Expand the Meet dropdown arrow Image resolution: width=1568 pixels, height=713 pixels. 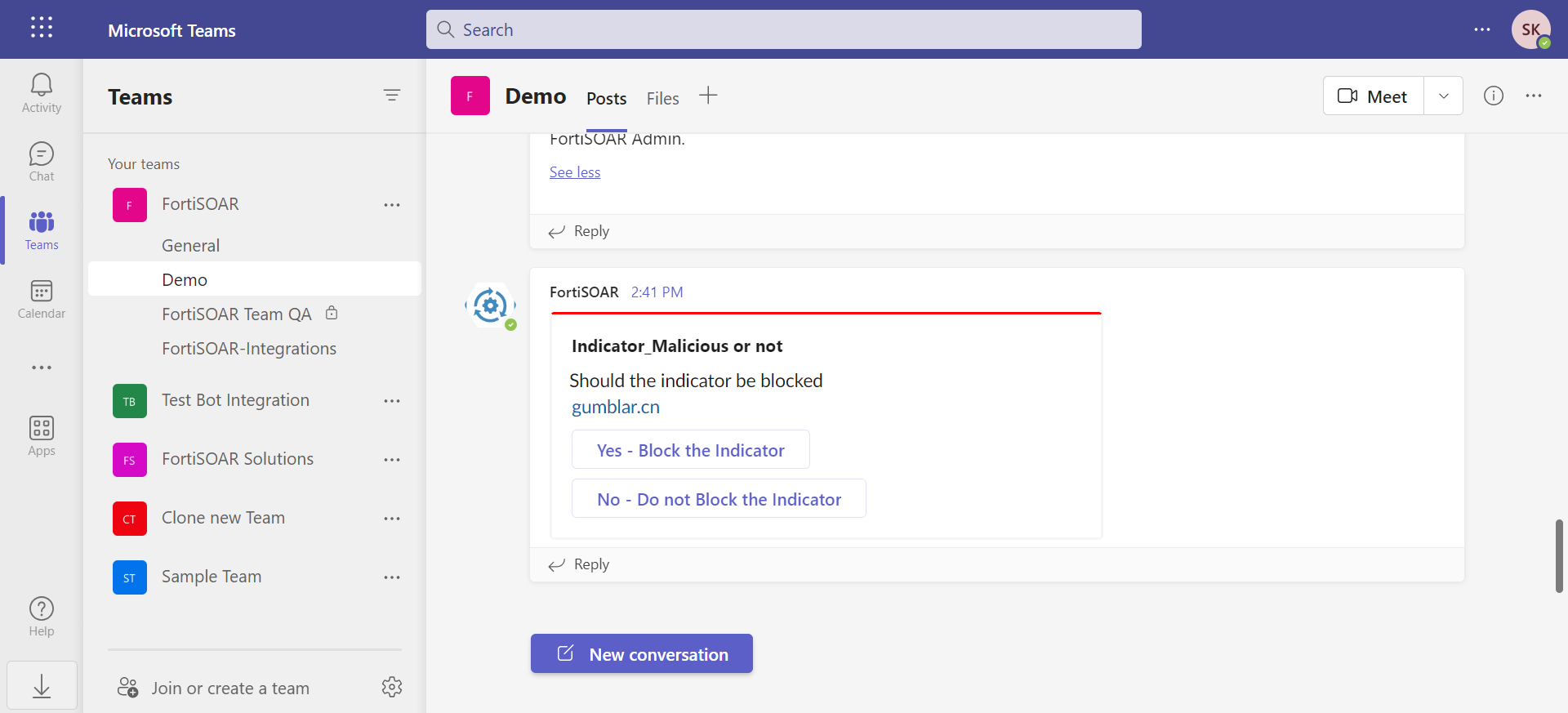[1444, 96]
